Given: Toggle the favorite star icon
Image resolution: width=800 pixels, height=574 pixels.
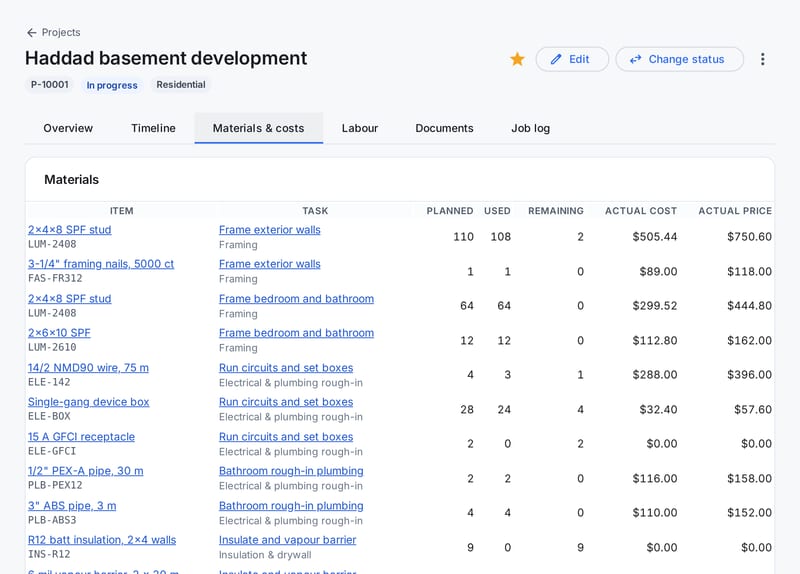Looking at the screenshot, I should click(517, 59).
